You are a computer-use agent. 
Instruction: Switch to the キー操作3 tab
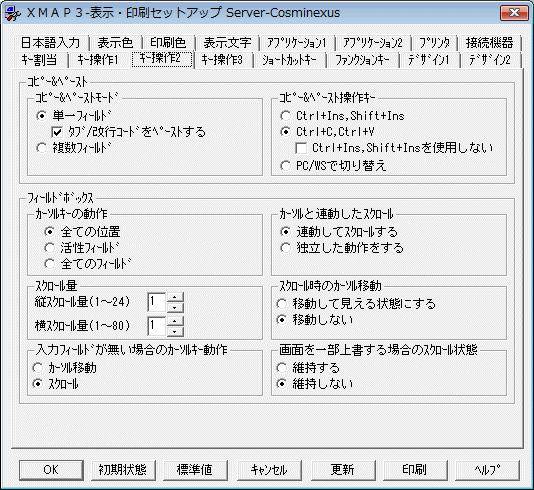click(223, 60)
